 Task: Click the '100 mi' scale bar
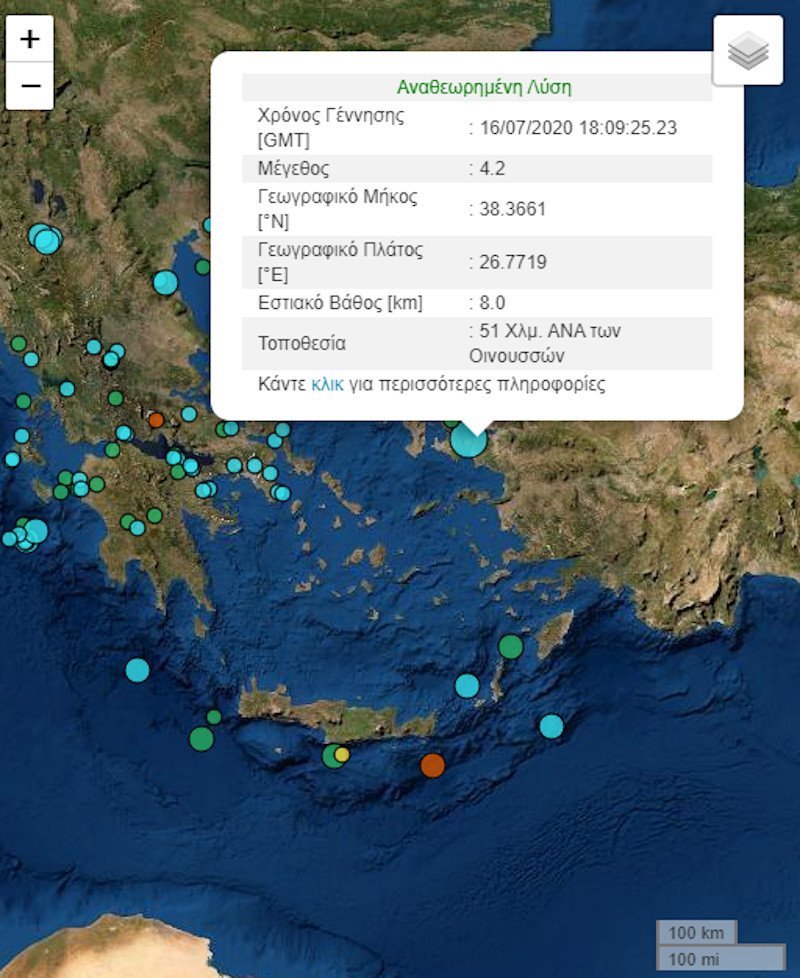721,958
